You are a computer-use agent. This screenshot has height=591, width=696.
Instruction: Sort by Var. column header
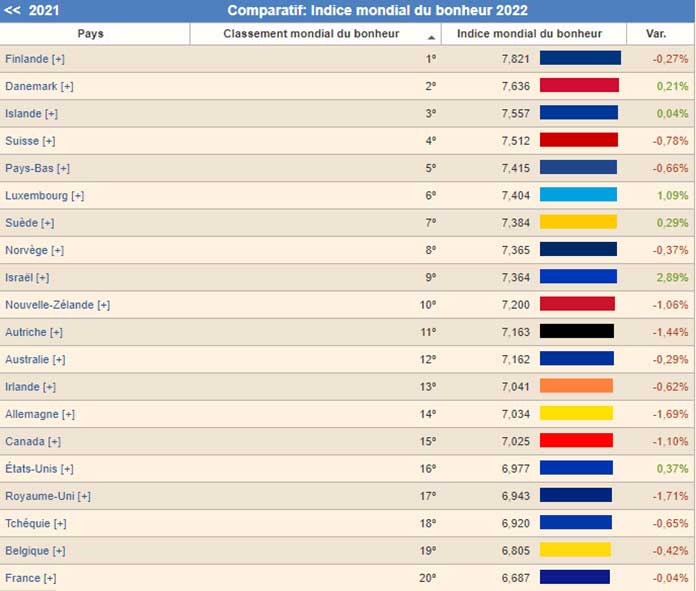coord(656,34)
